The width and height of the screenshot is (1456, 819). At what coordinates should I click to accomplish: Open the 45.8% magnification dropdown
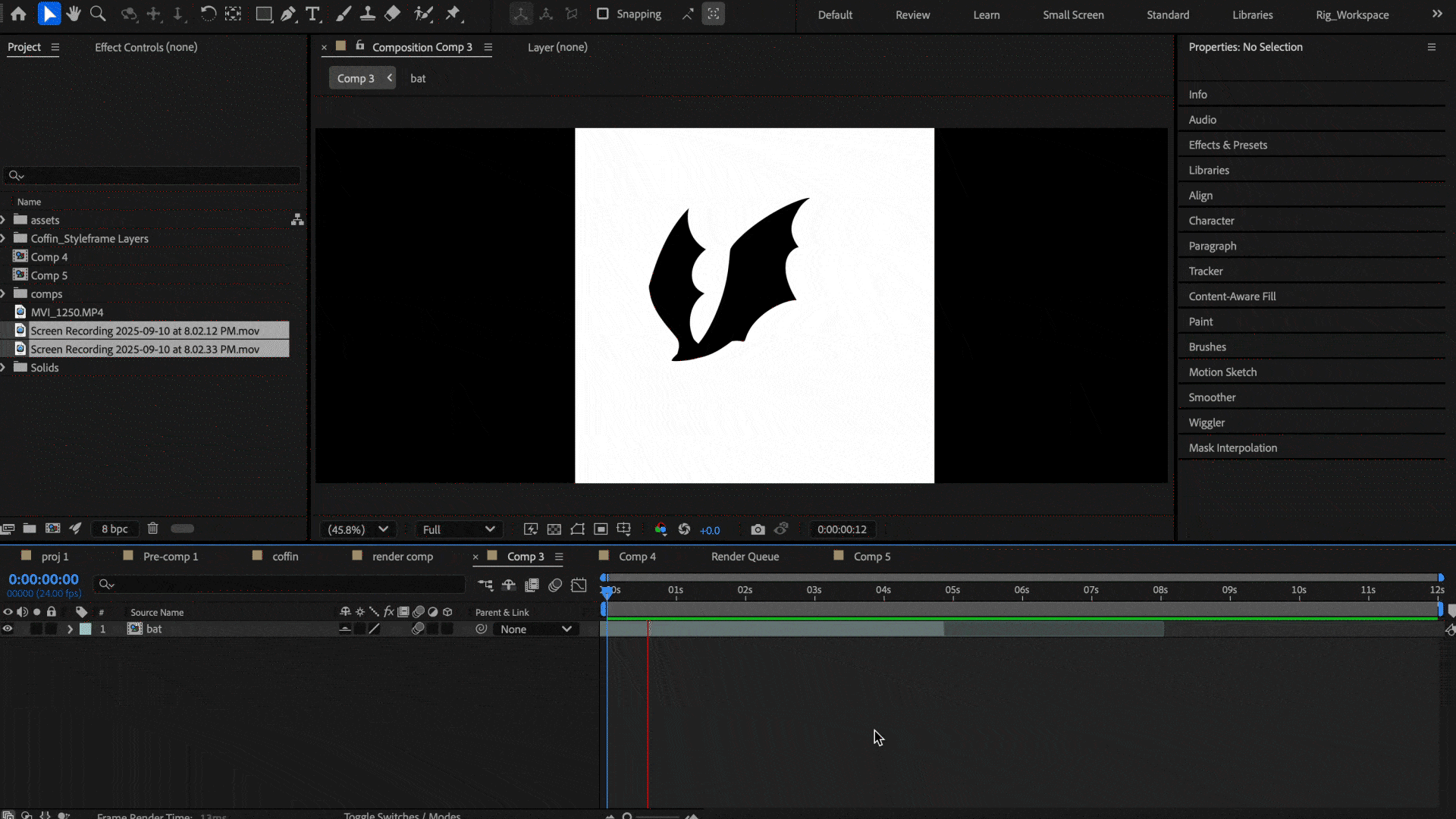[357, 529]
